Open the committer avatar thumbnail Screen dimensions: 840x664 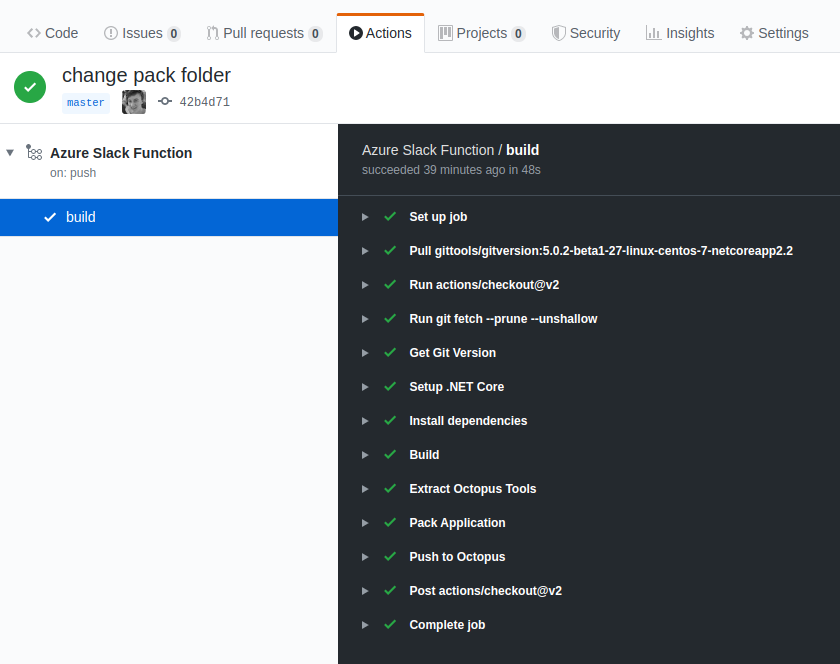coord(134,102)
